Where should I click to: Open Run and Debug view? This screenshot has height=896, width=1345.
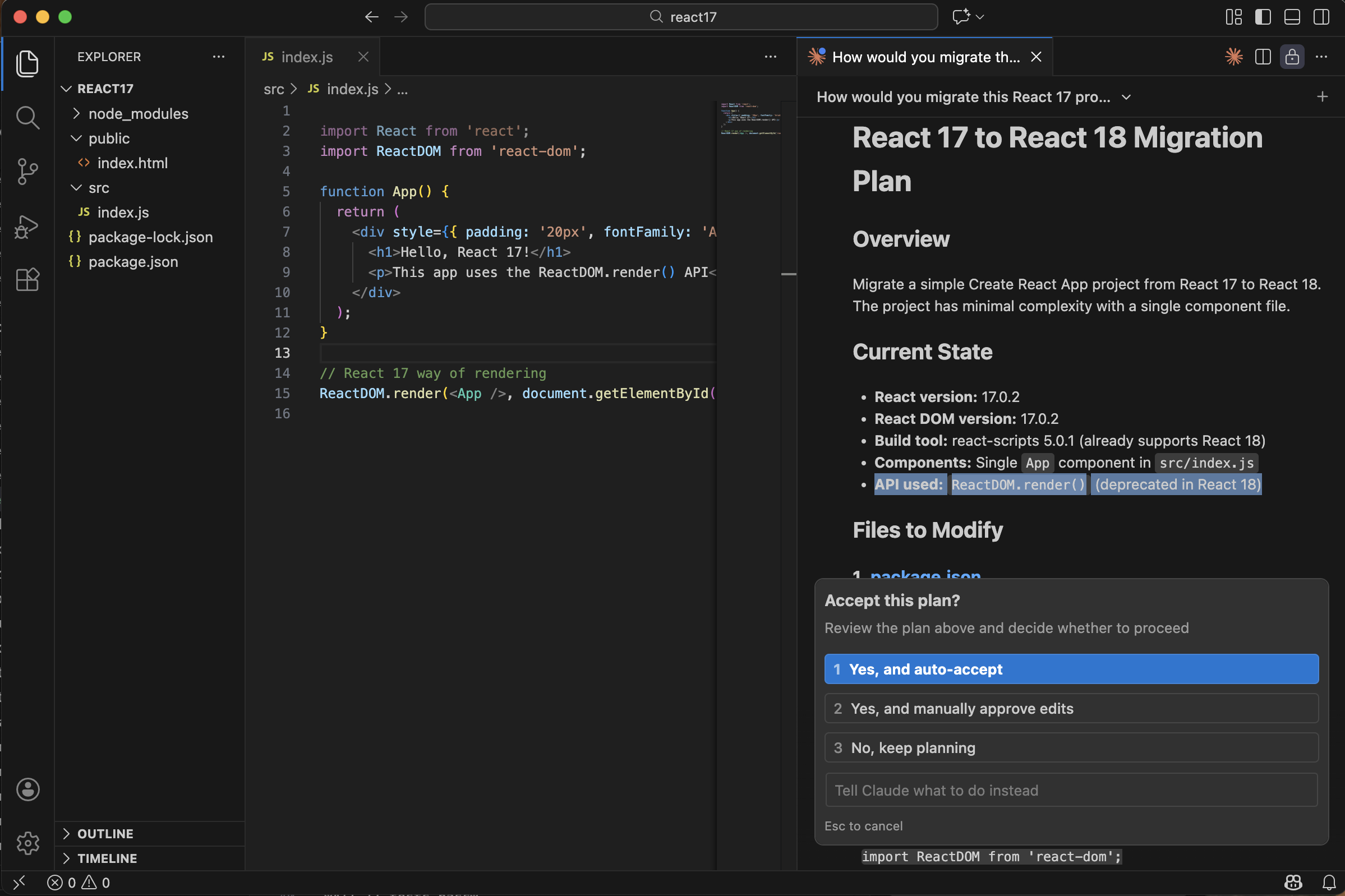click(27, 227)
